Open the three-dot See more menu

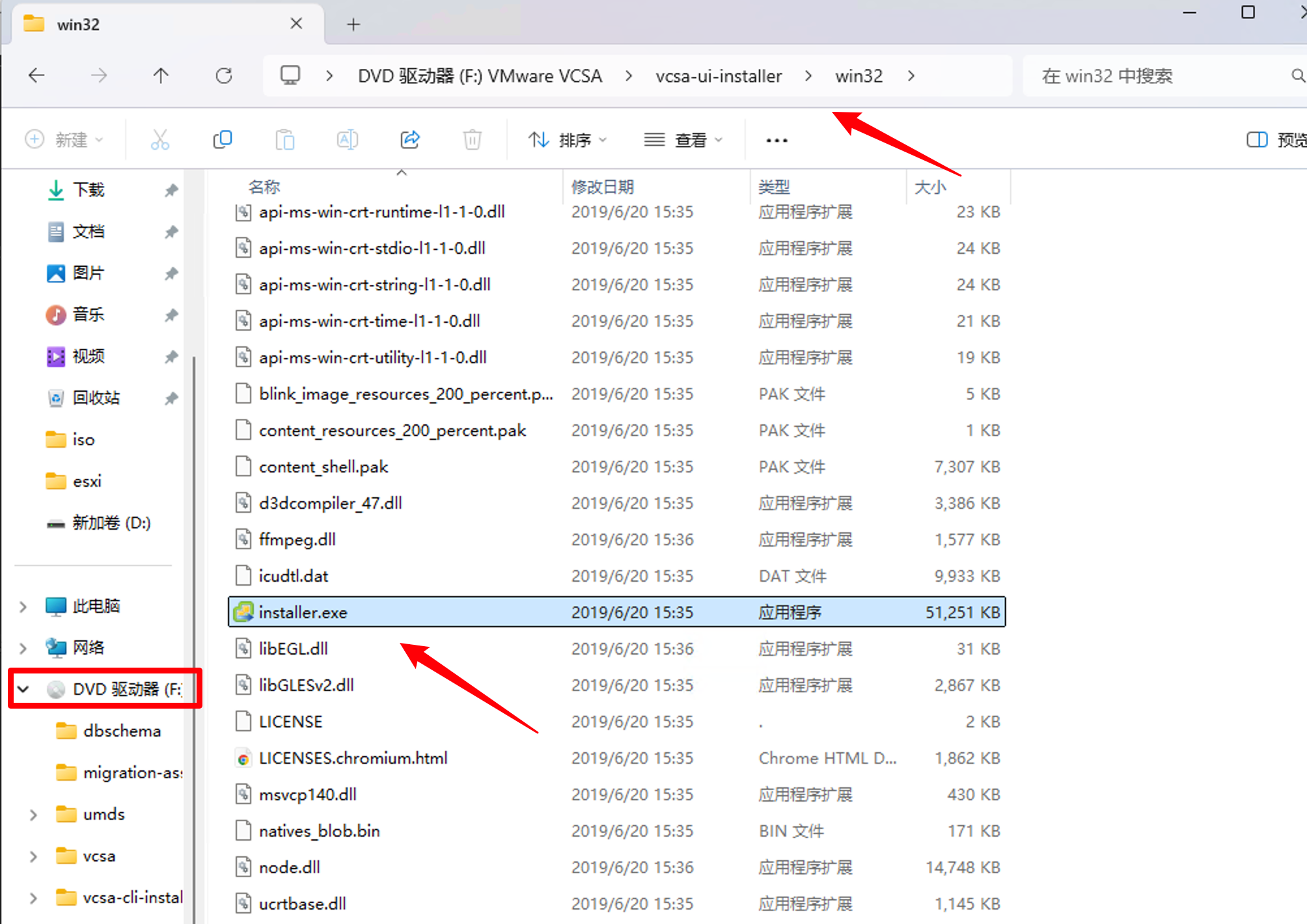click(x=777, y=140)
